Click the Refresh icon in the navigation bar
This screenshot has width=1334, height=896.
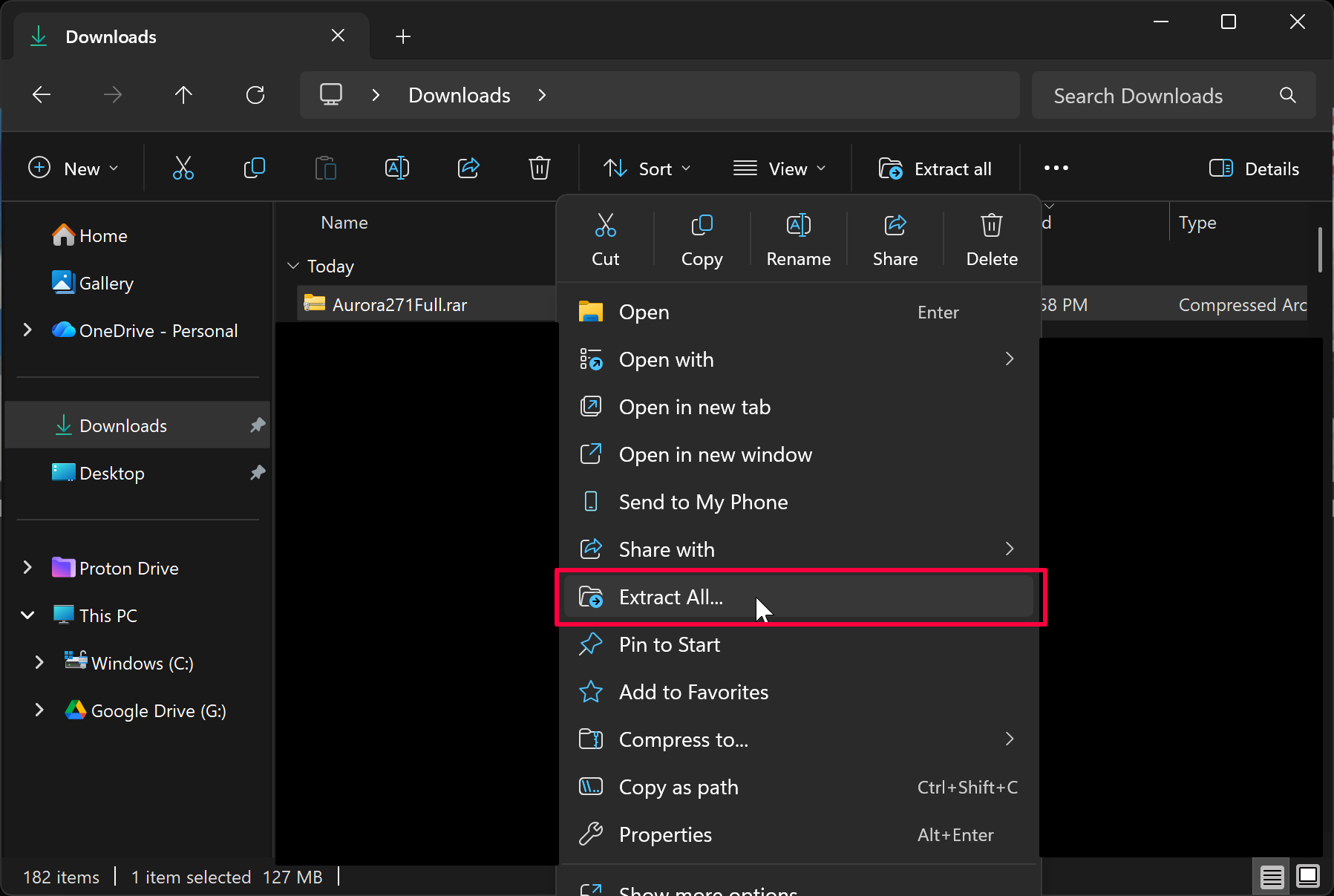click(x=255, y=95)
